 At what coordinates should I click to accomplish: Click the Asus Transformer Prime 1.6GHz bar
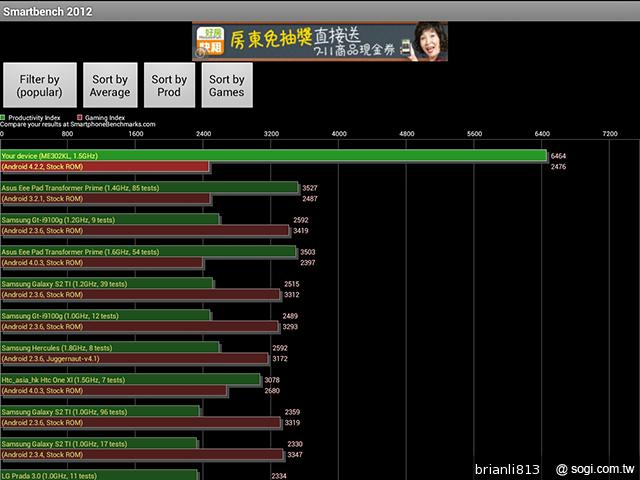(149, 252)
